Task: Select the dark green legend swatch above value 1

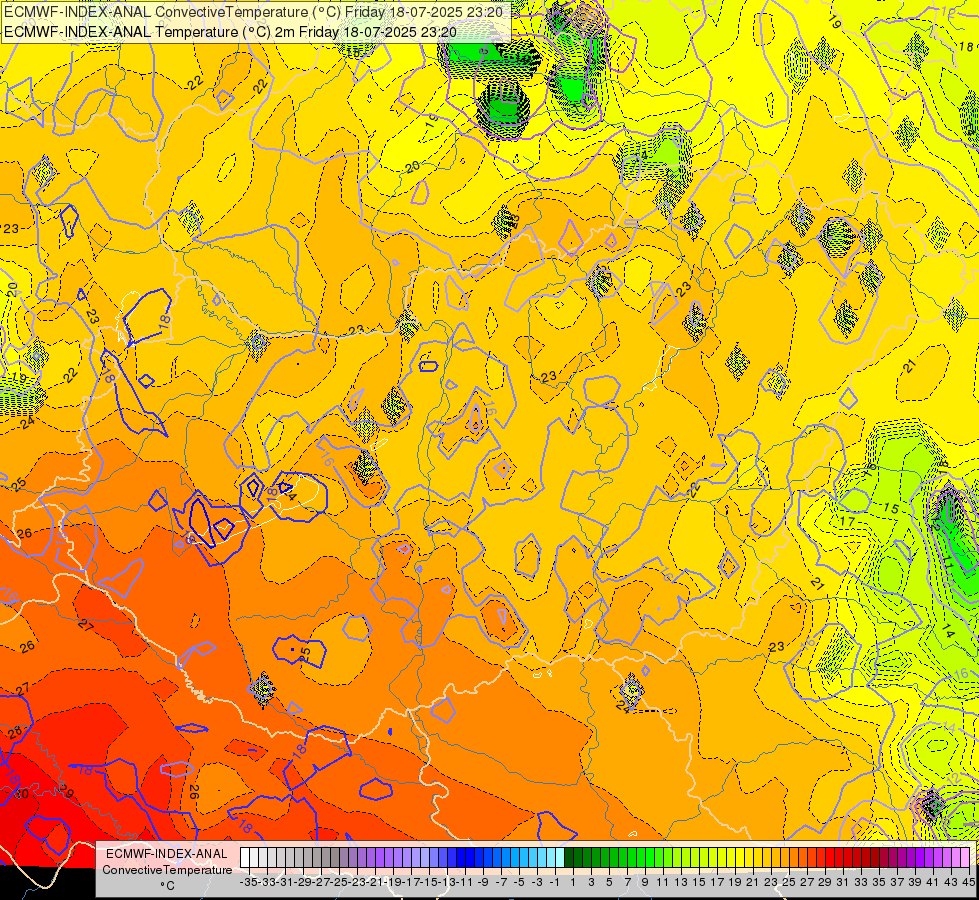Action: coord(569,857)
